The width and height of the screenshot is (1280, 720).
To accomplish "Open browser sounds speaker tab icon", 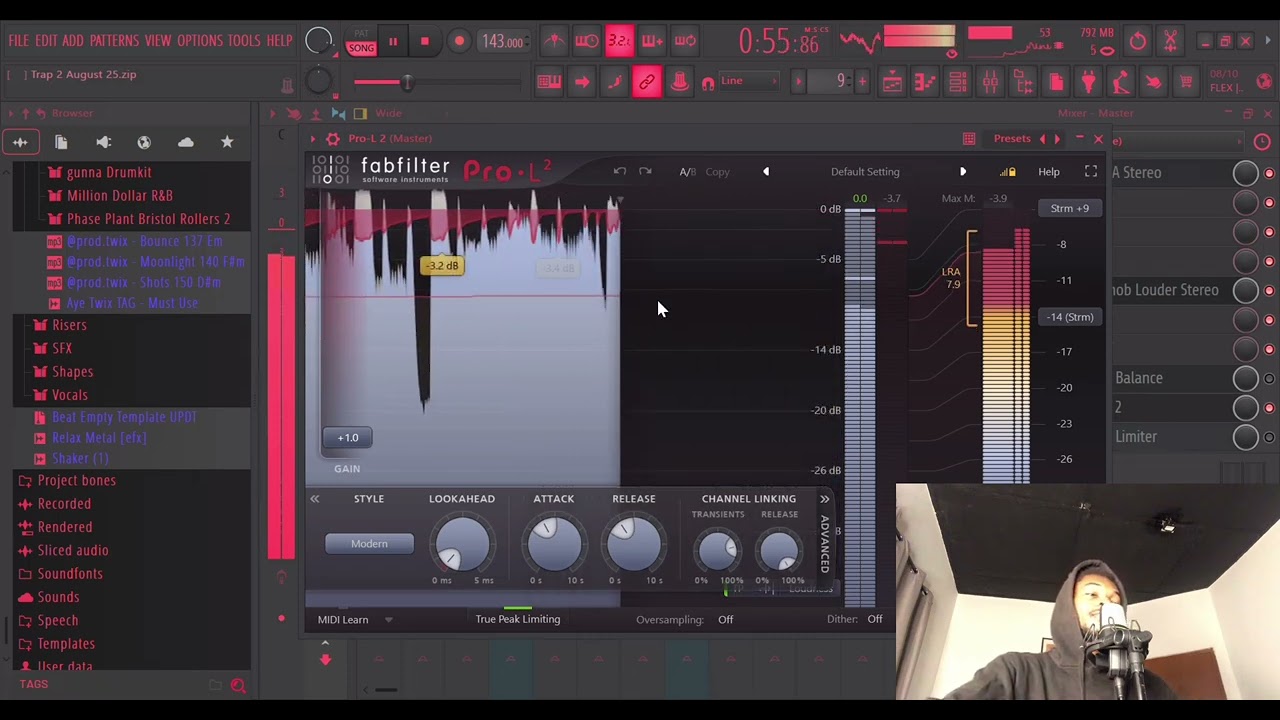I will pos(103,142).
